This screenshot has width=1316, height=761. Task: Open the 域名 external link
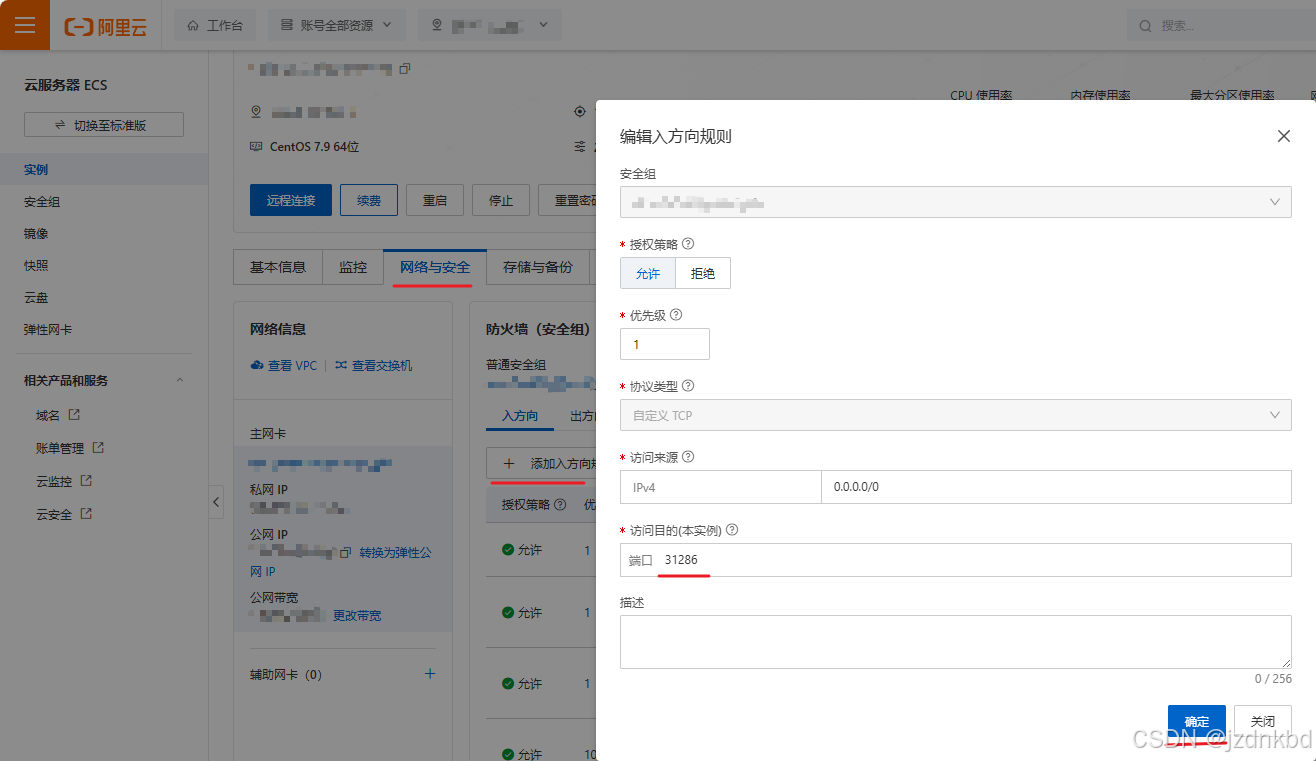tap(57, 415)
